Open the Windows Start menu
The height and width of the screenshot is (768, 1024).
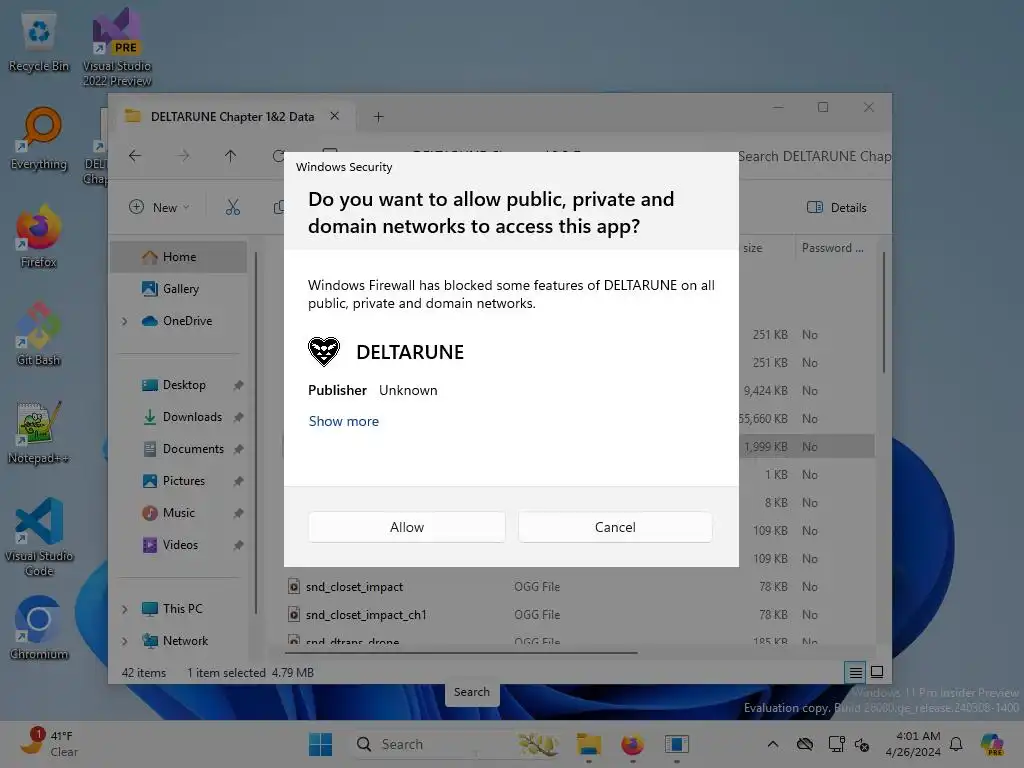pyautogui.click(x=320, y=744)
